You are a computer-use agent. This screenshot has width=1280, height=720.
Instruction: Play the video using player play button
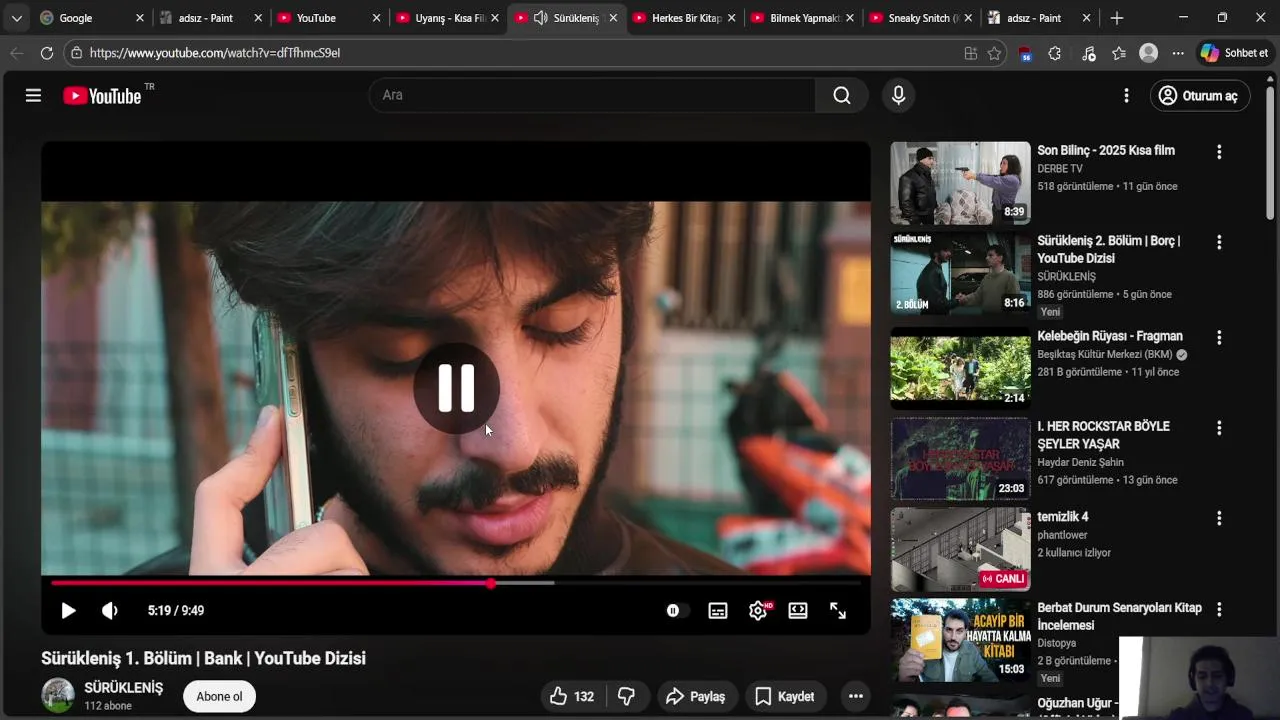(68, 610)
